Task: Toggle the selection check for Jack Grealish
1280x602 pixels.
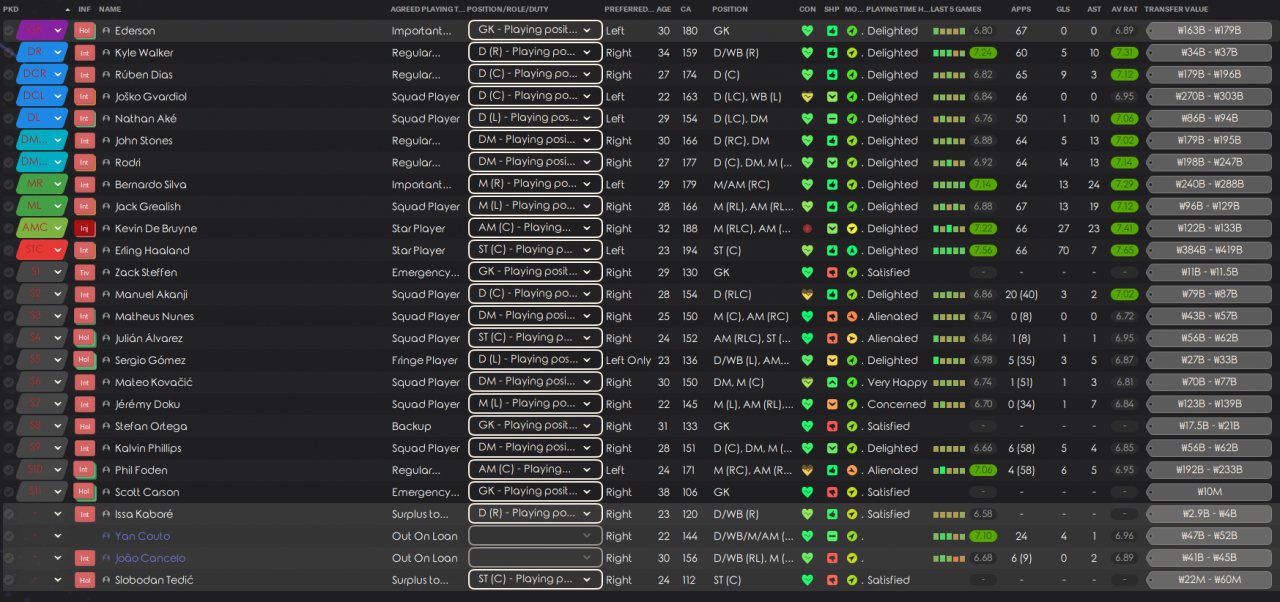Action: pos(8,207)
